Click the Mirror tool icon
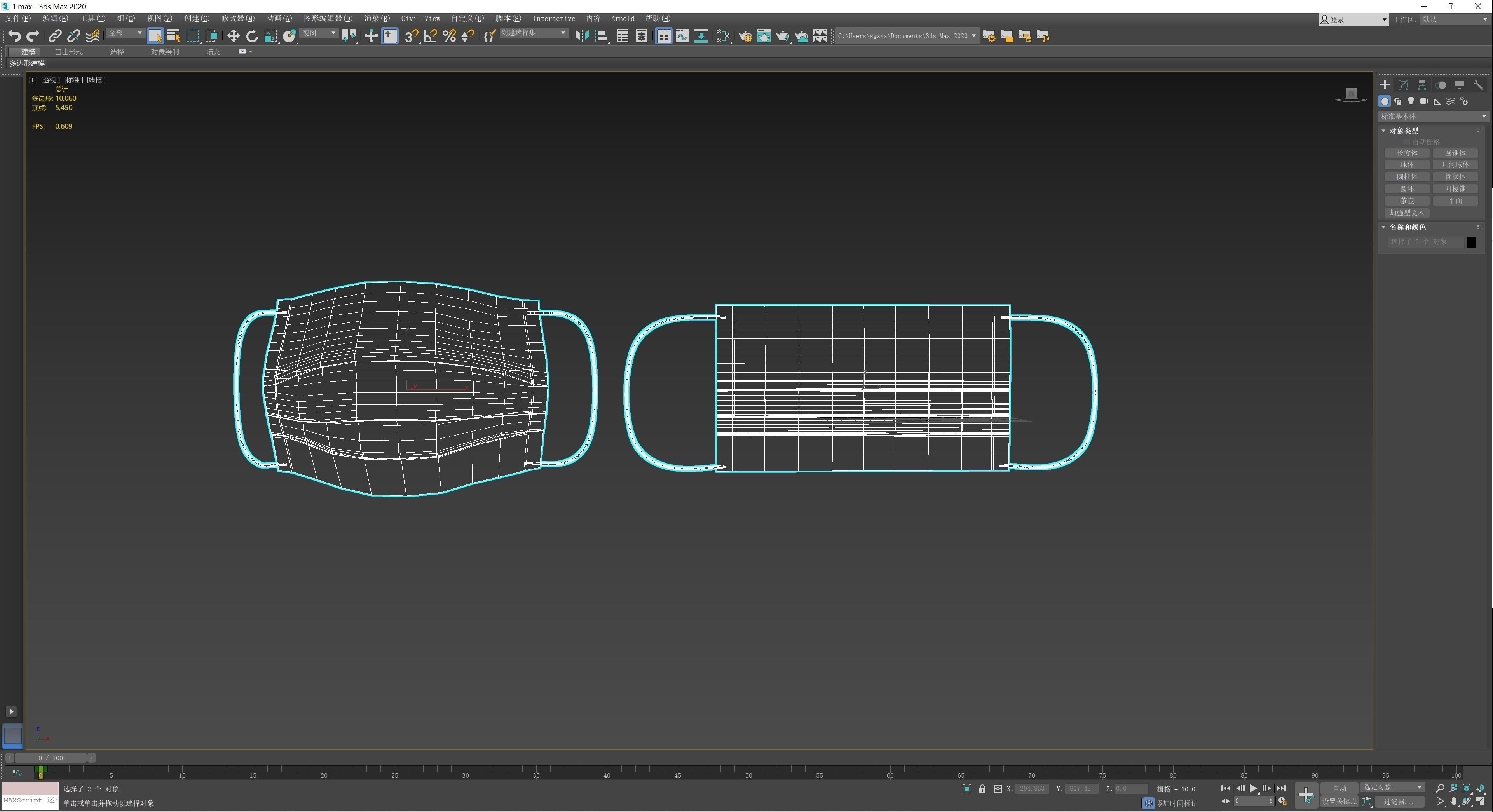The height and width of the screenshot is (812, 1493). [x=581, y=36]
